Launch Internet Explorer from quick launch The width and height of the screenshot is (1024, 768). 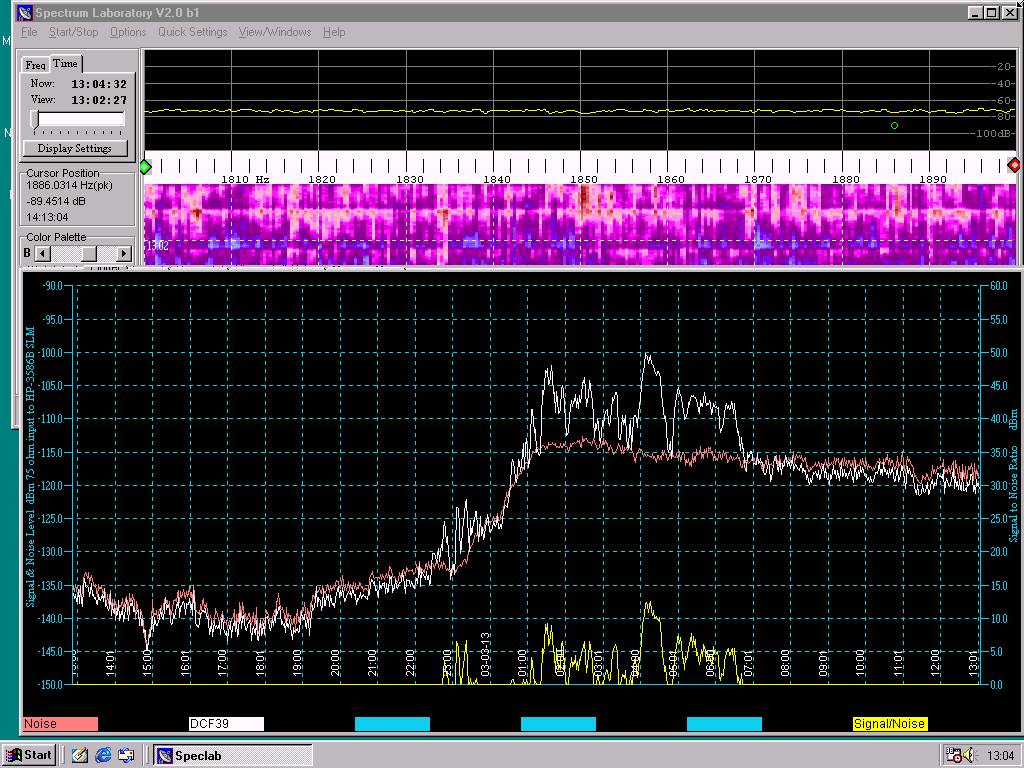pyautogui.click(x=103, y=756)
